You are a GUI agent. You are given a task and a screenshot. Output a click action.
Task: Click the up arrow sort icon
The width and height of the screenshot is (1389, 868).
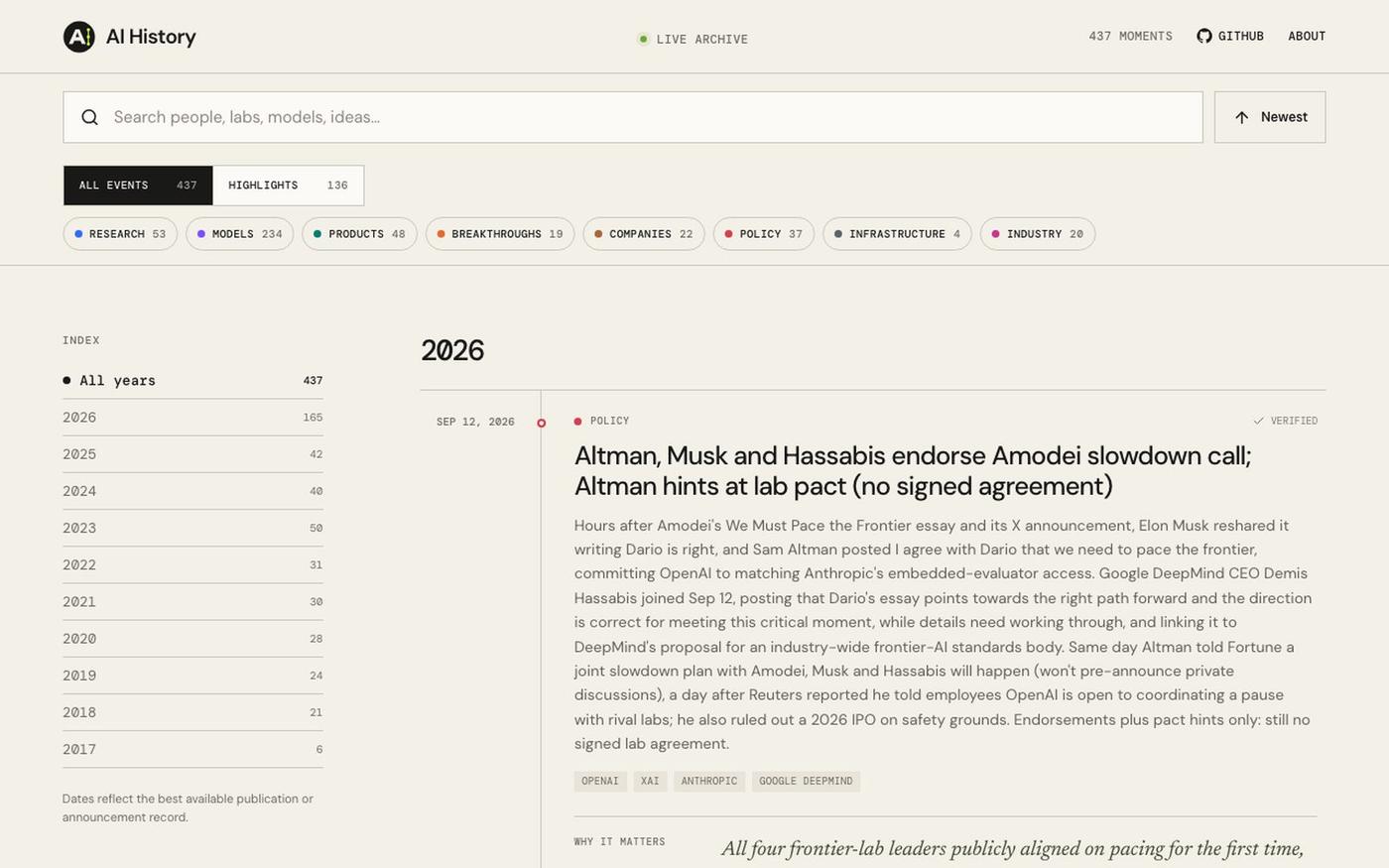pyautogui.click(x=1242, y=117)
